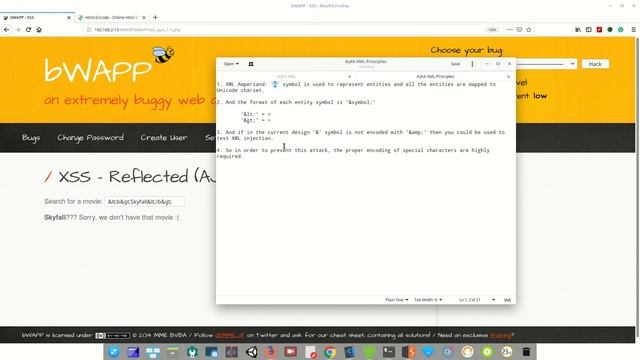Screen dimensions: 640x360
Task: Save the document in gedit
Action: coord(455,64)
